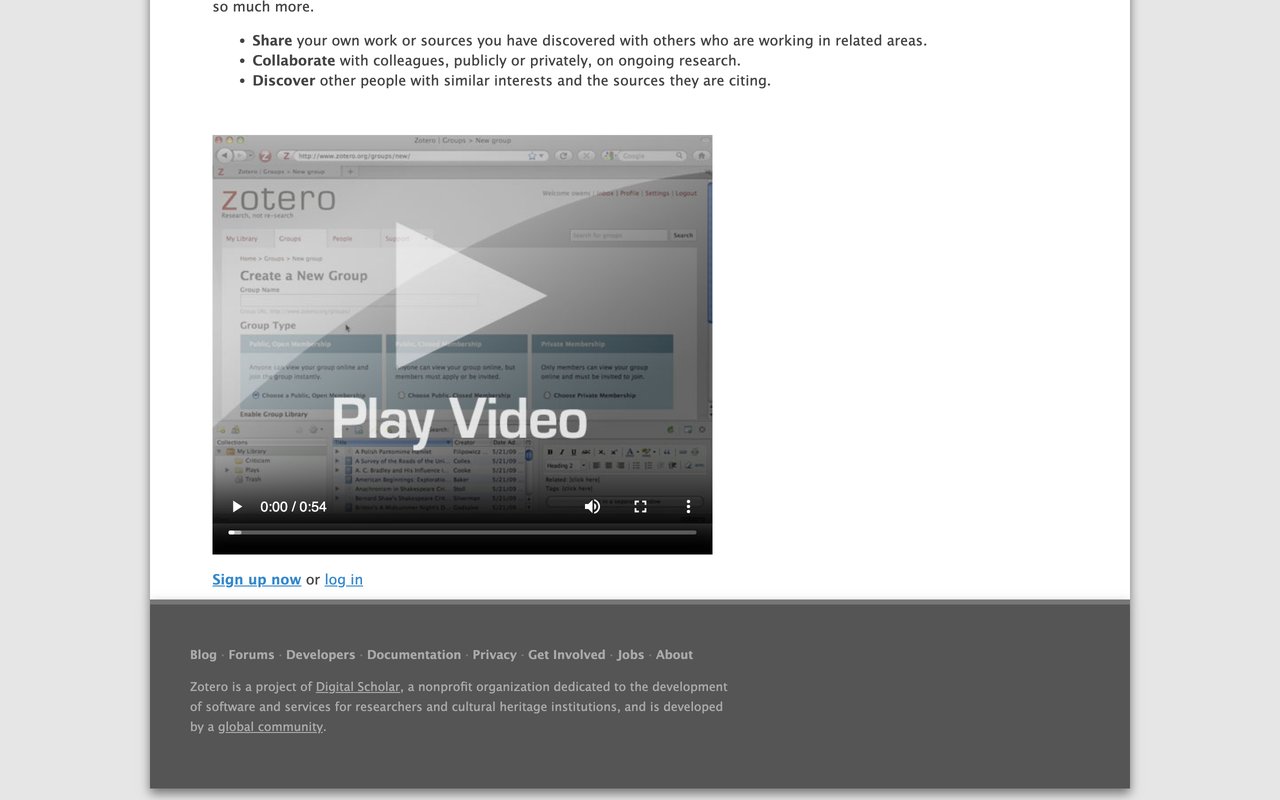
Task: Follow the "log in" link
Action: 344,580
